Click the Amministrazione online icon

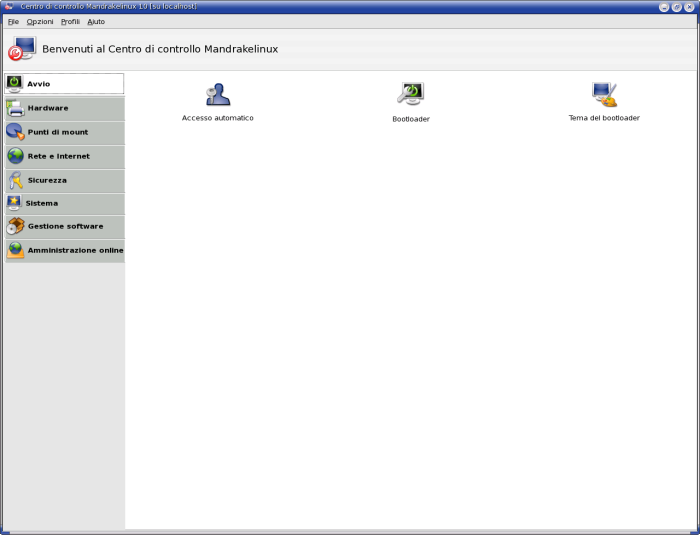15,250
